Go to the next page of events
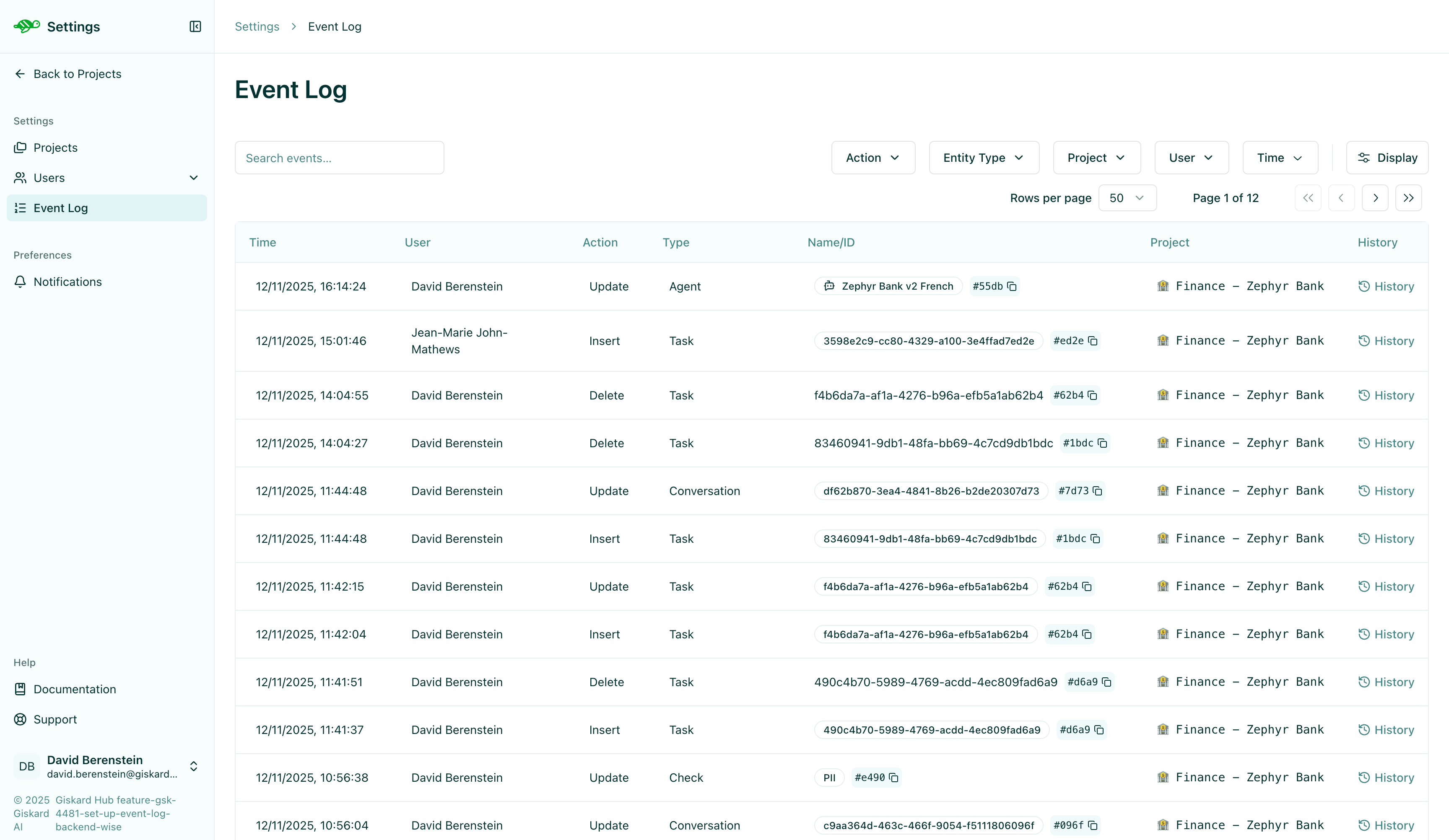Image resolution: width=1449 pixels, height=840 pixels. point(1375,198)
